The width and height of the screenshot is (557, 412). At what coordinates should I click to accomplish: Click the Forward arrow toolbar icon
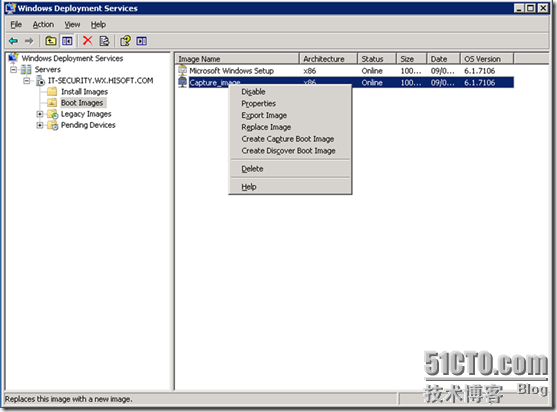[29, 41]
